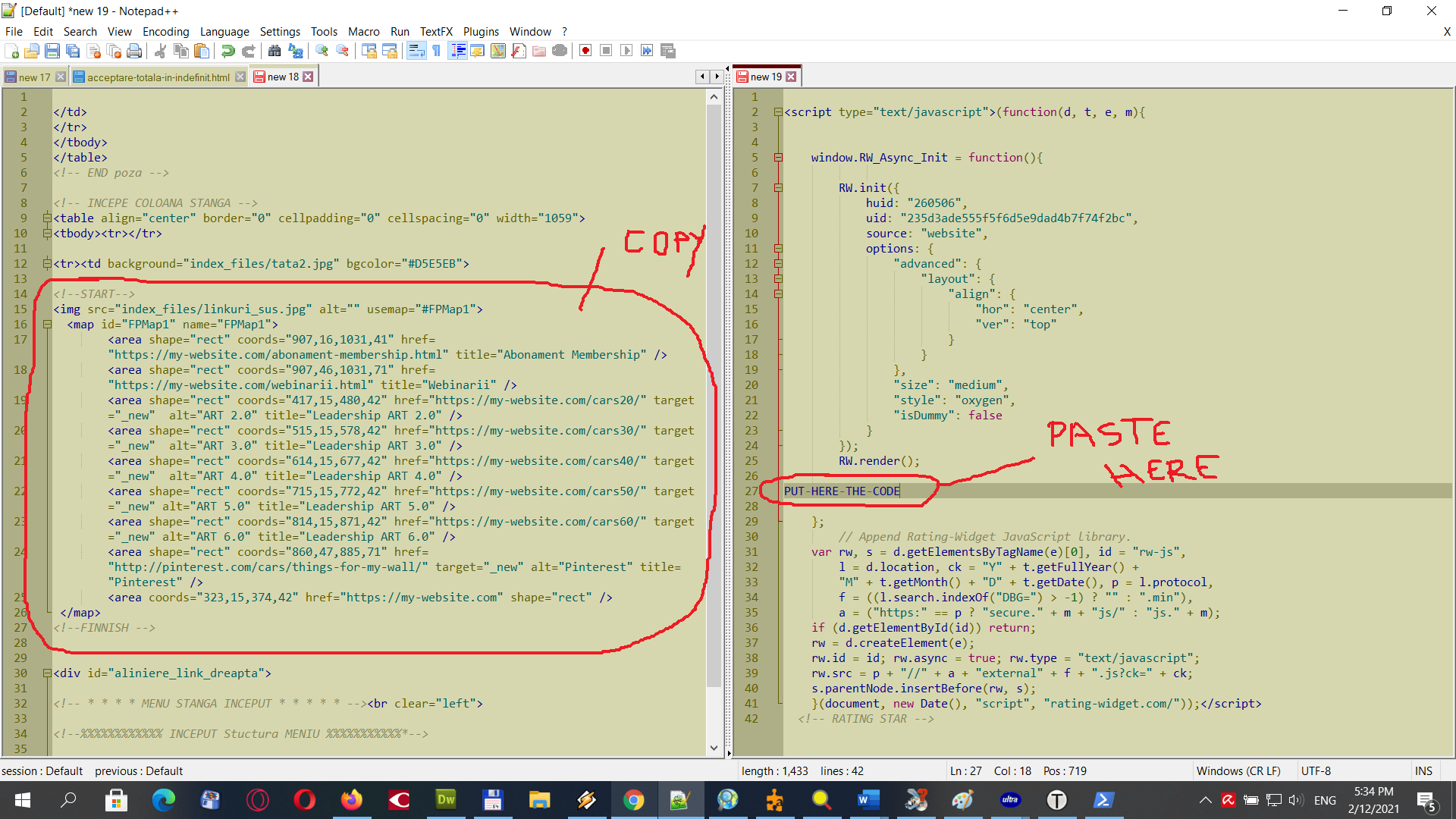Click the scrollbar up arrow in left pane
Image resolution: width=1456 pixels, height=819 pixels.
(x=714, y=97)
